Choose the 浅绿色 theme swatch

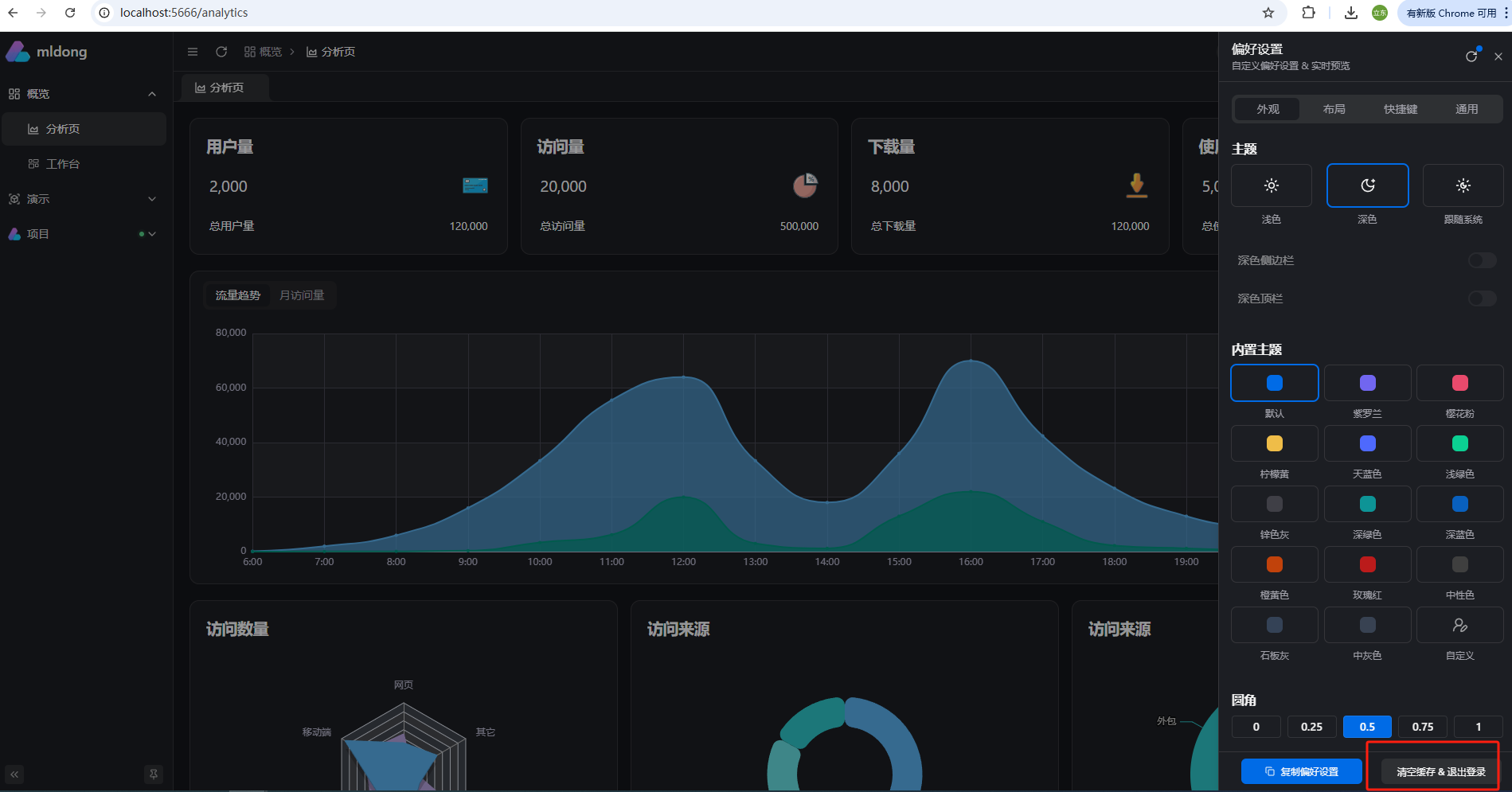point(1460,443)
